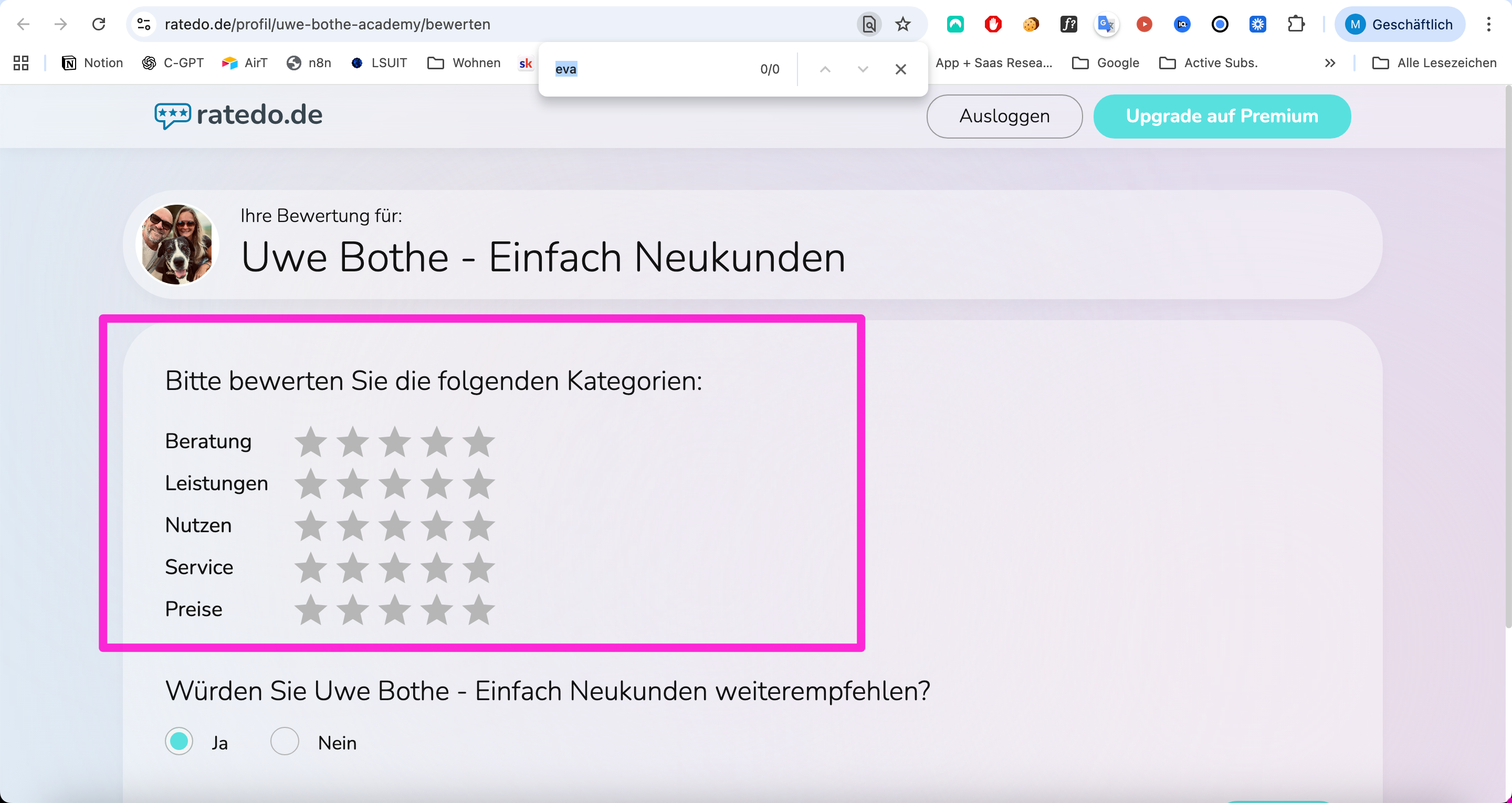Open the green extension icon
This screenshot has width=1512, height=803.
[955, 24]
